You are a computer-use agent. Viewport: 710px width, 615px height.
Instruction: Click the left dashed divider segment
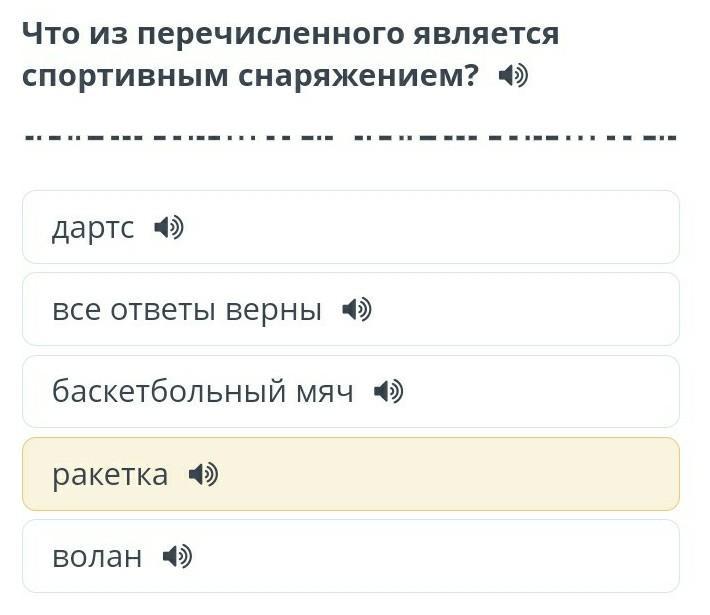[x=179, y=137]
